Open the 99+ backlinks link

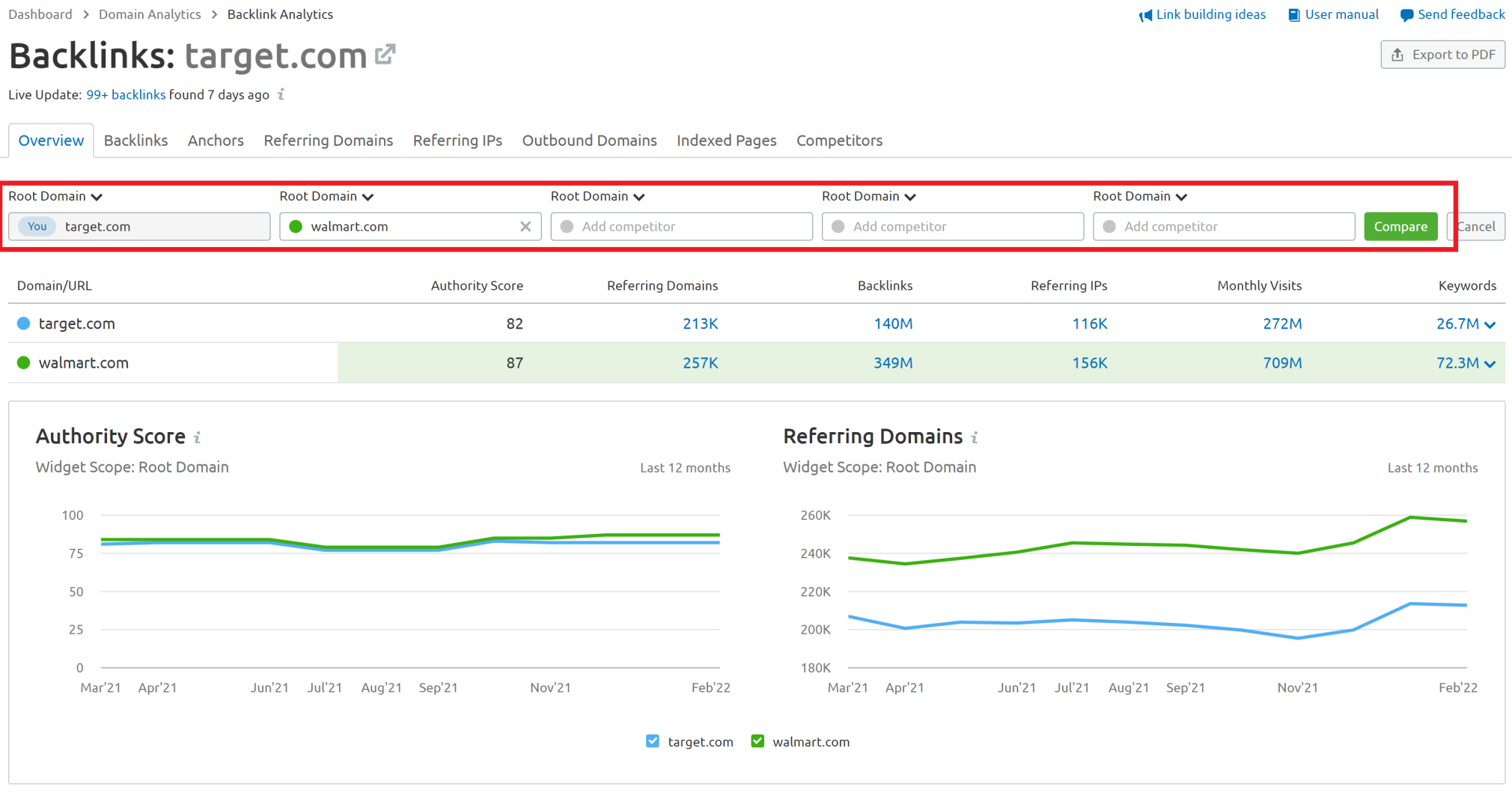126,94
